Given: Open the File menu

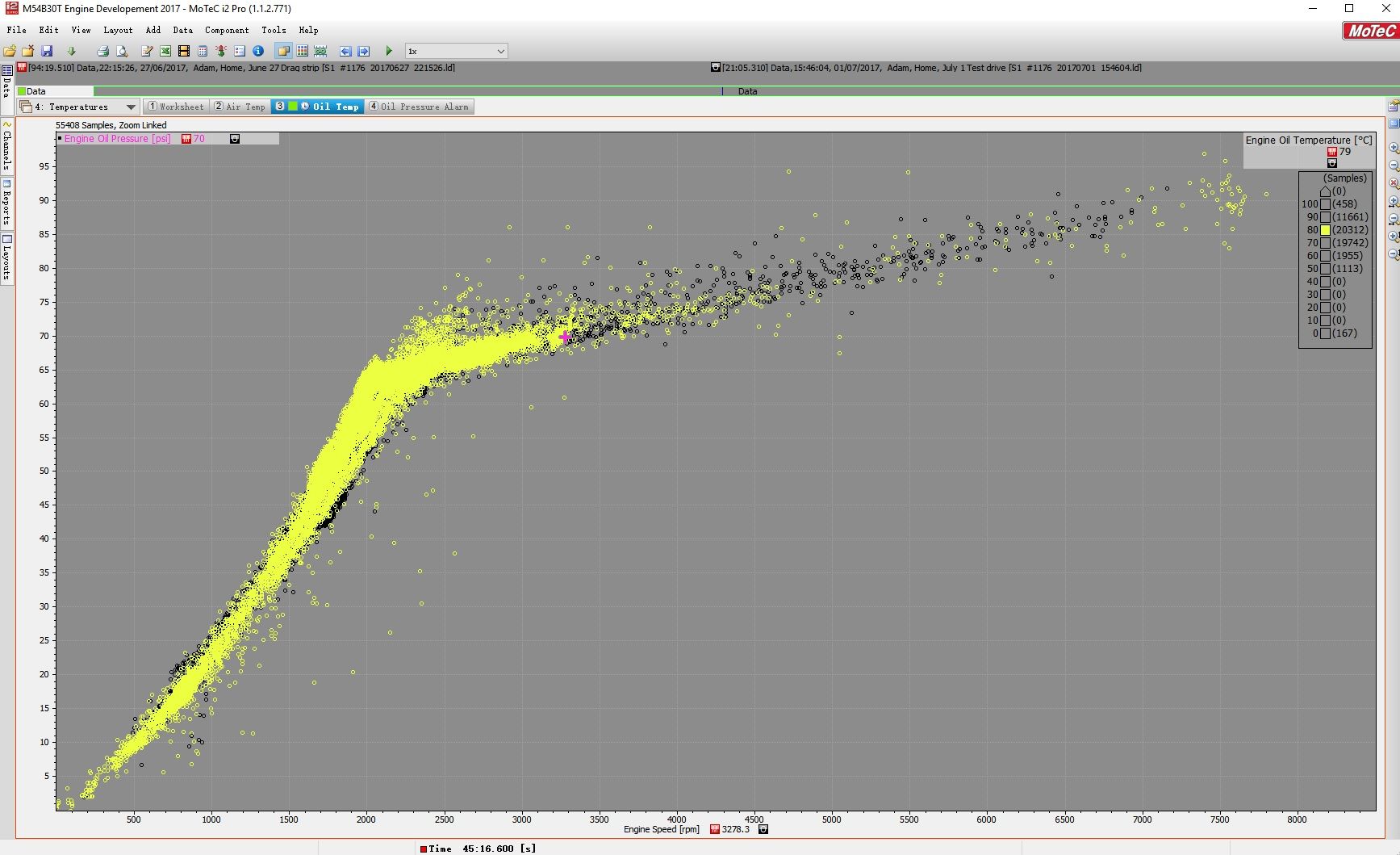Looking at the screenshot, I should click(16, 30).
